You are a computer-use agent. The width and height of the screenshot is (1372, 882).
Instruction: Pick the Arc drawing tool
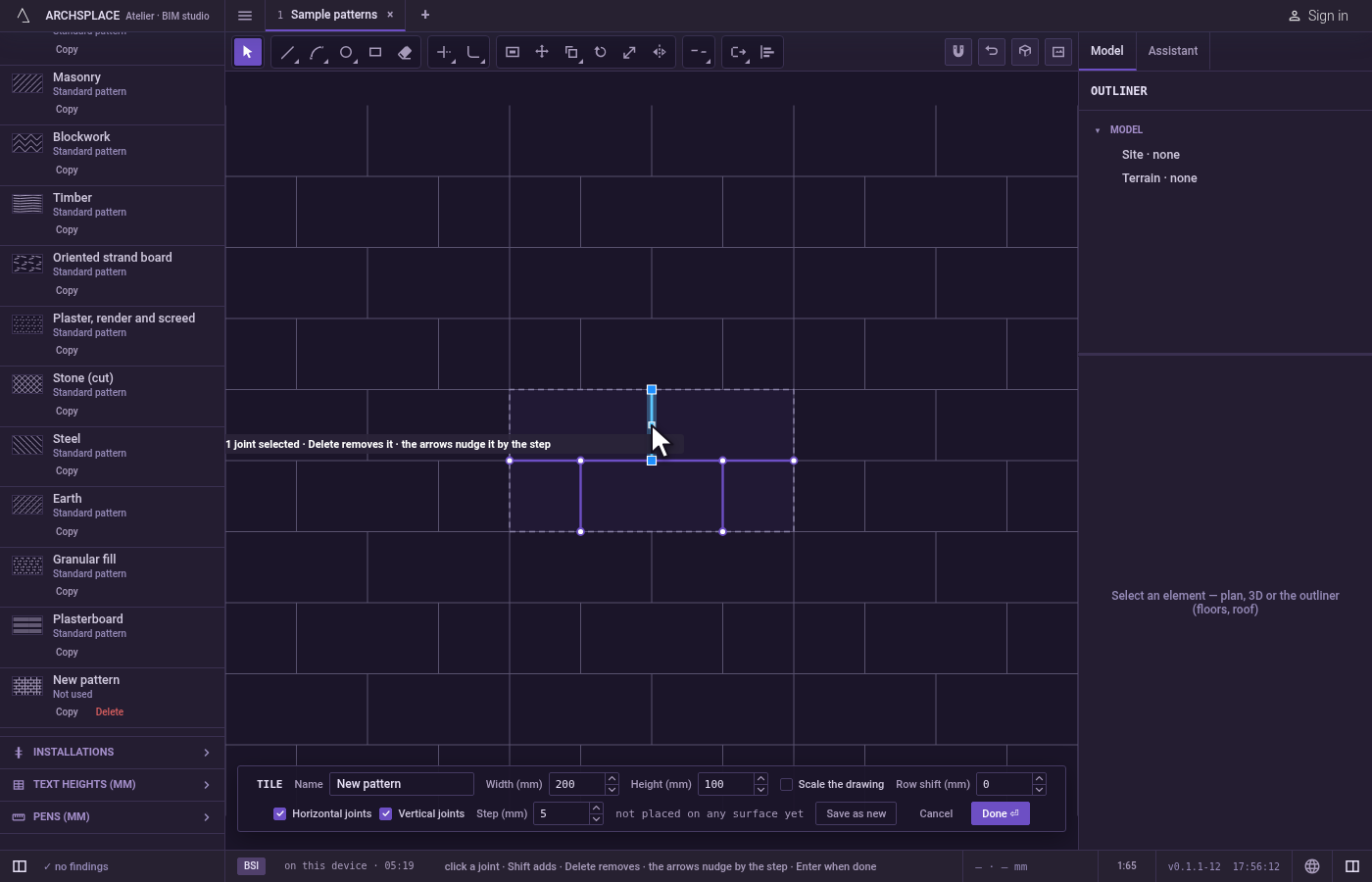(x=317, y=52)
